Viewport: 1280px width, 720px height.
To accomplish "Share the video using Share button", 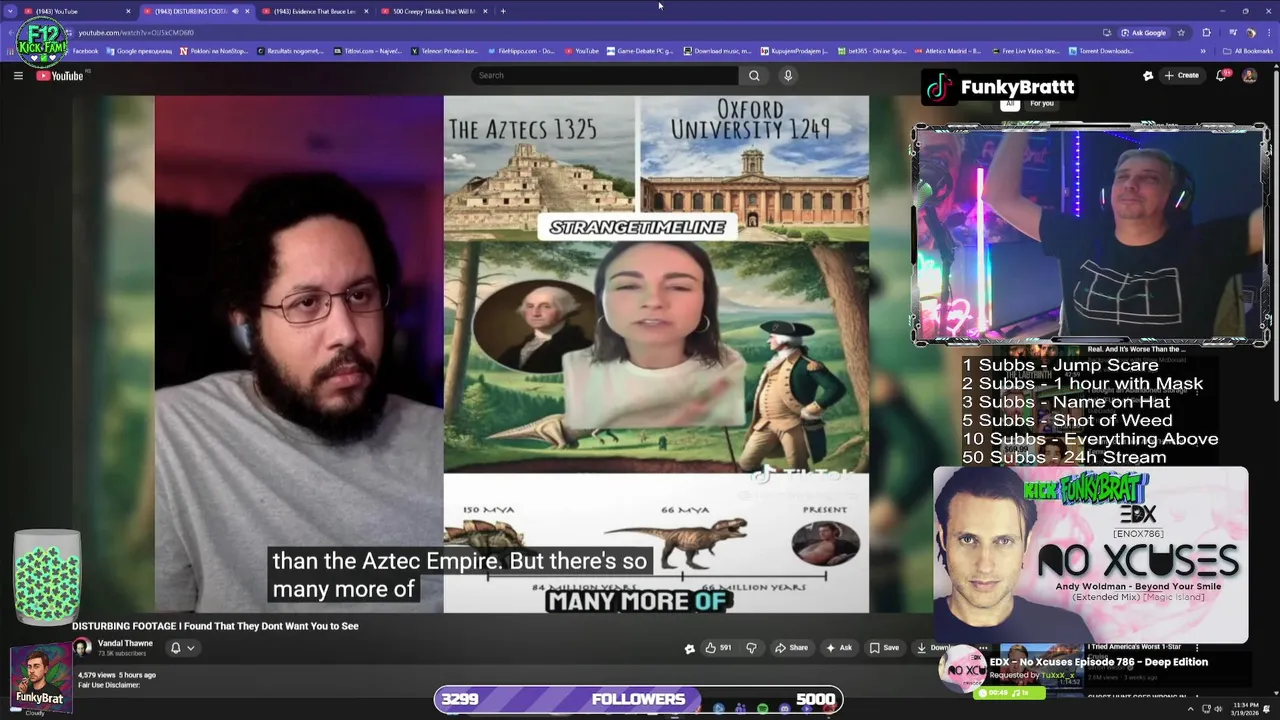I will (x=791, y=648).
